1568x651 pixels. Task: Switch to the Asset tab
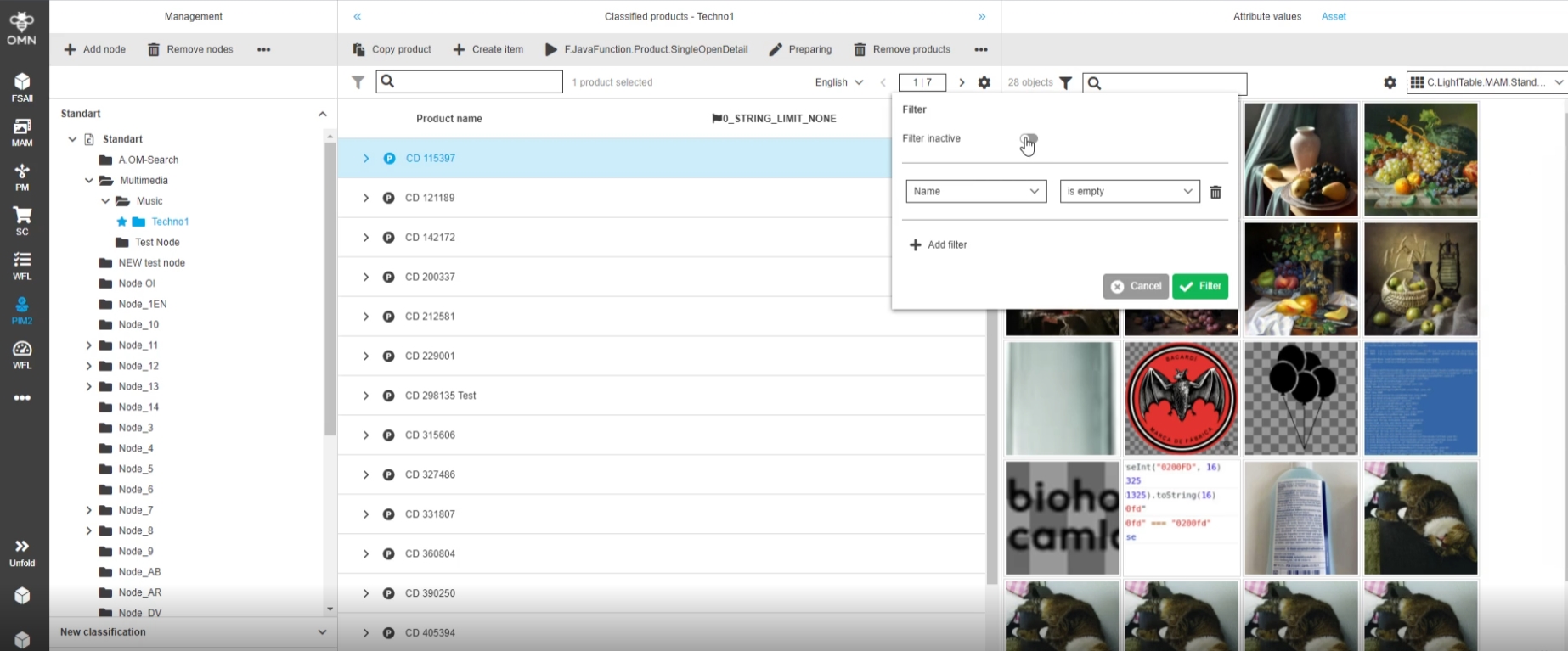point(1334,16)
